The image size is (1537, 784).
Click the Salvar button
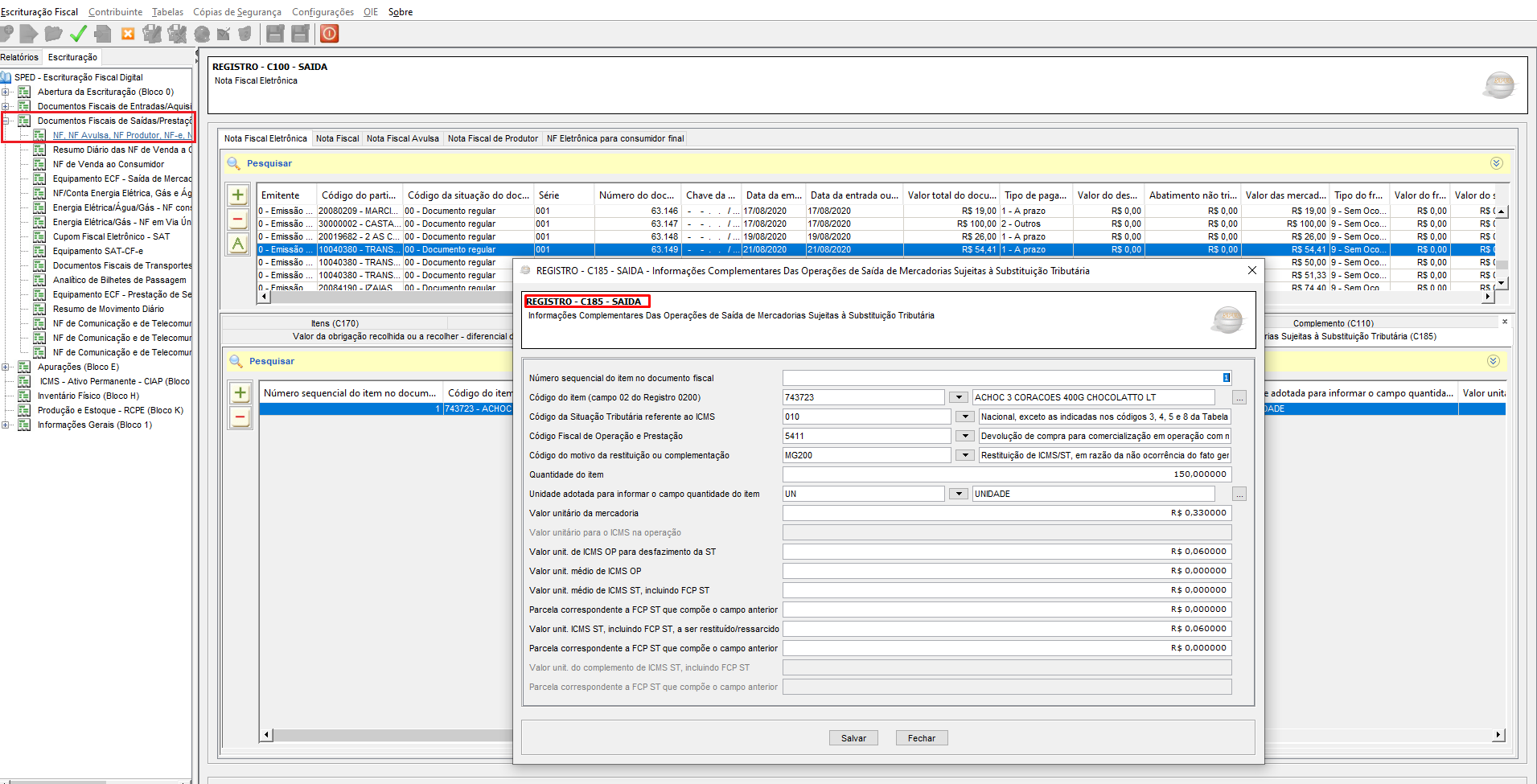[x=853, y=738]
